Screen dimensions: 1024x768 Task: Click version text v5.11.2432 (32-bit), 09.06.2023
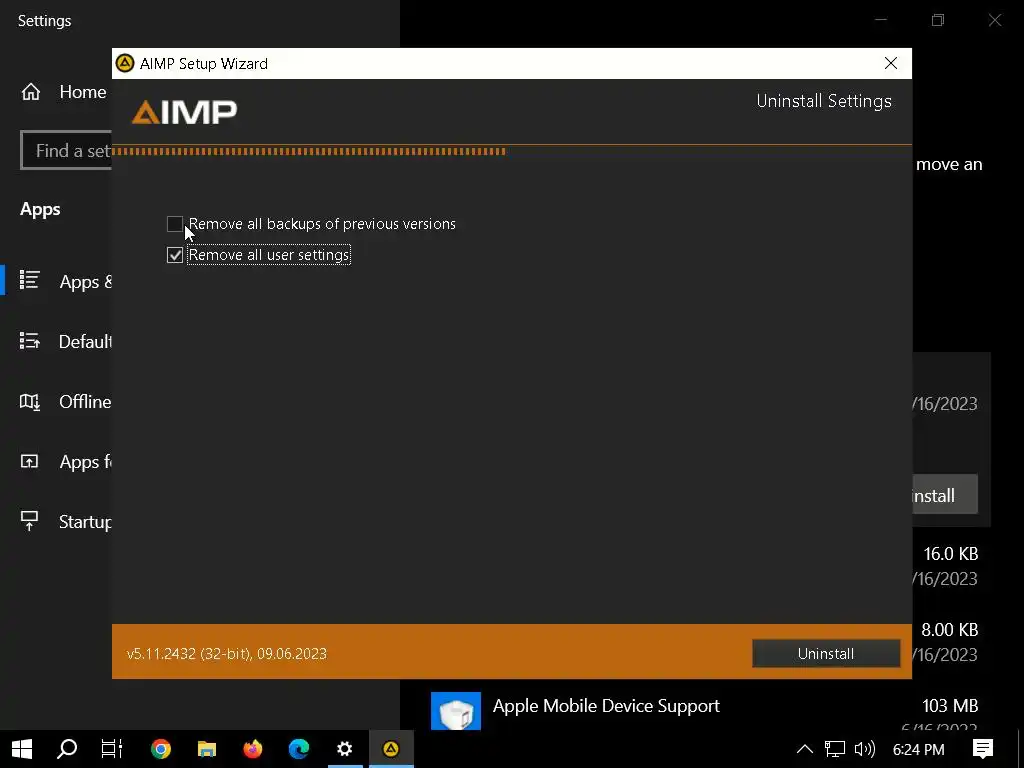pyautogui.click(x=227, y=654)
